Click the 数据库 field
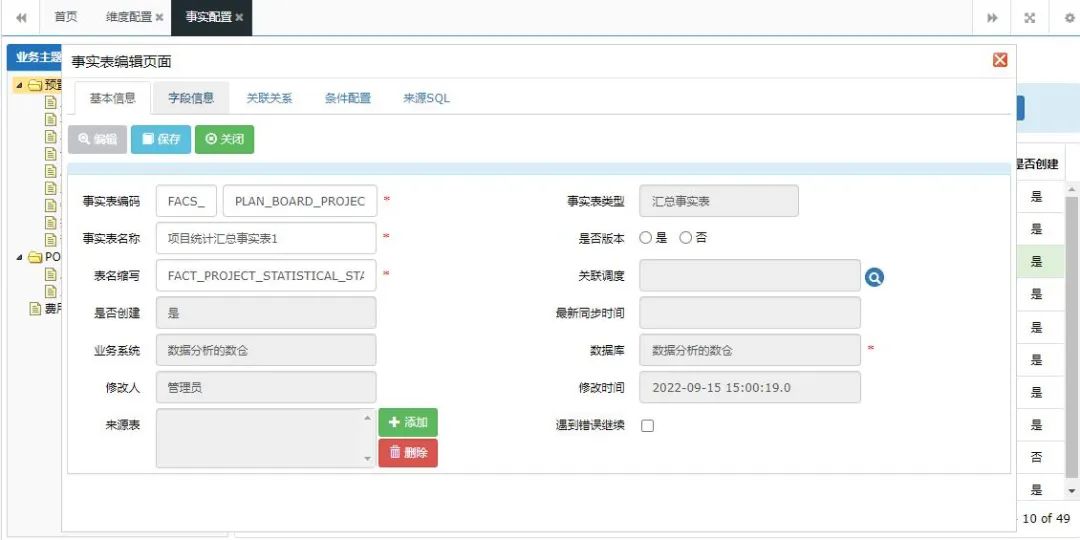Screen dimensions: 1080x540 (x=750, y=350)
